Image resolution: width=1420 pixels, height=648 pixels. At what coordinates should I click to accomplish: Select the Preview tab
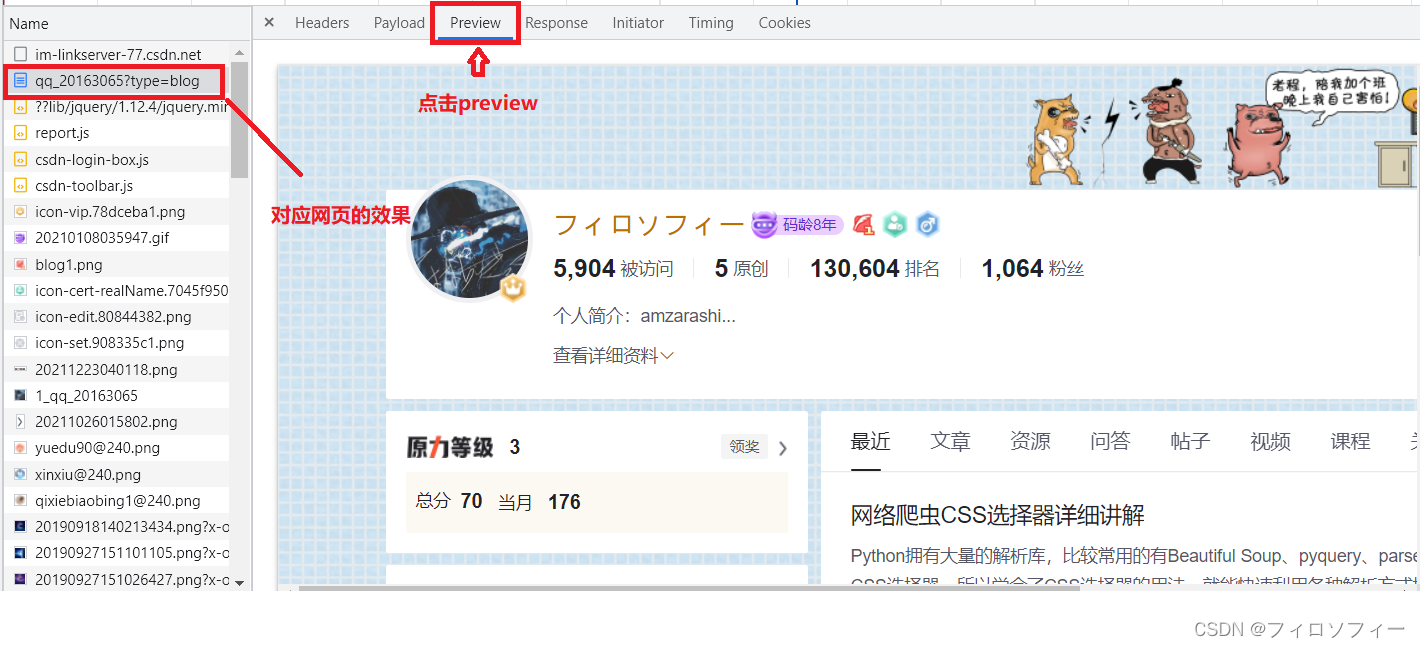[475, 22]
